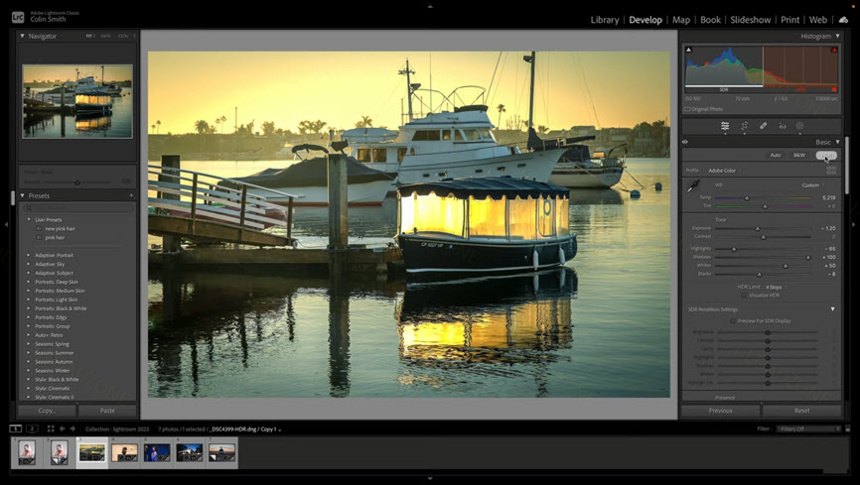
Task: Select the last filmstrip thumbnail
Action: [x=222, y=453]
